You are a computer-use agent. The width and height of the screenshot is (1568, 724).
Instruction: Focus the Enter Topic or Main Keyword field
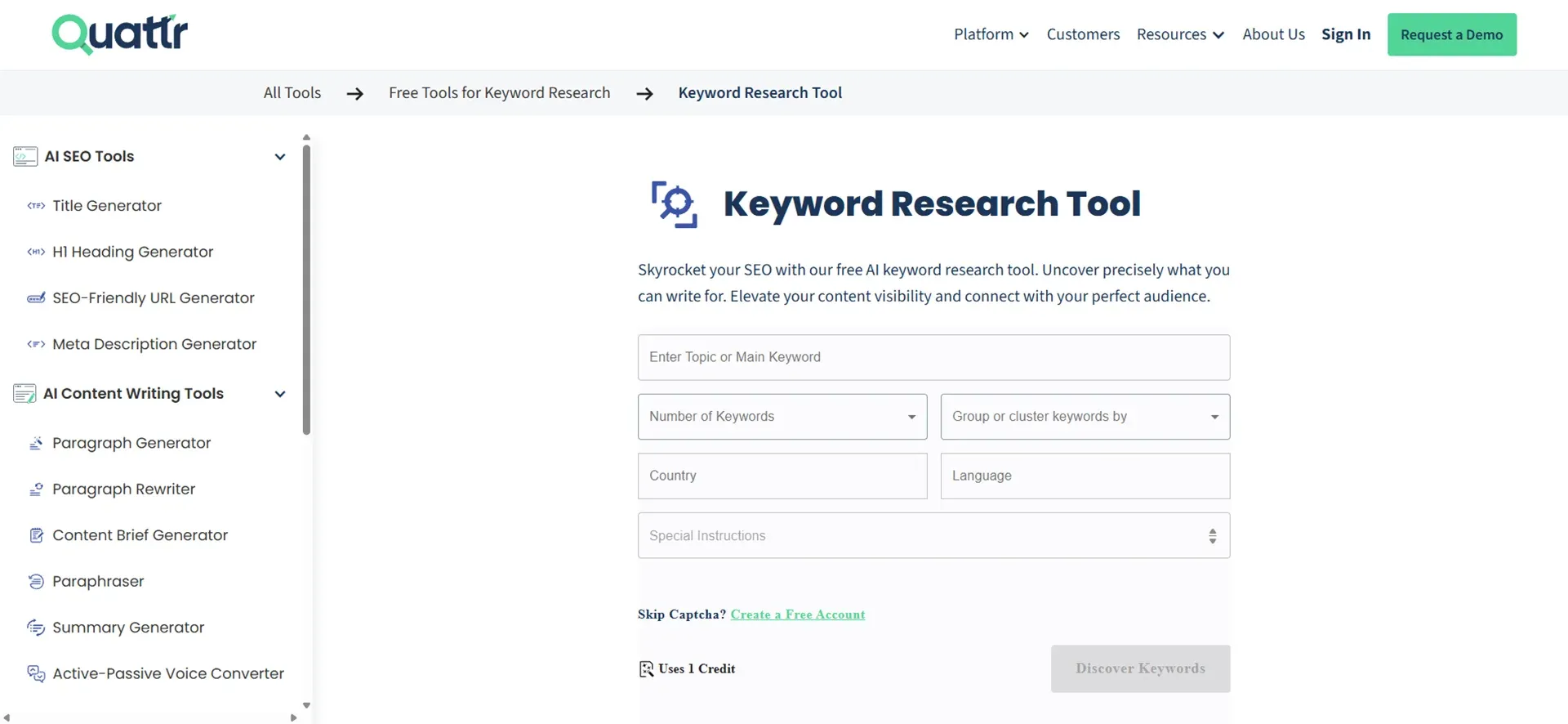933,357
